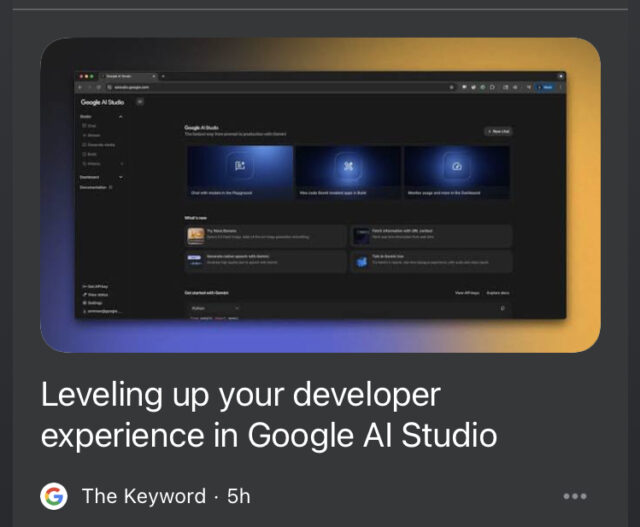Open the Python language dropdown
The height and width of the screenshot is (527, 640).
pos(215,308)
